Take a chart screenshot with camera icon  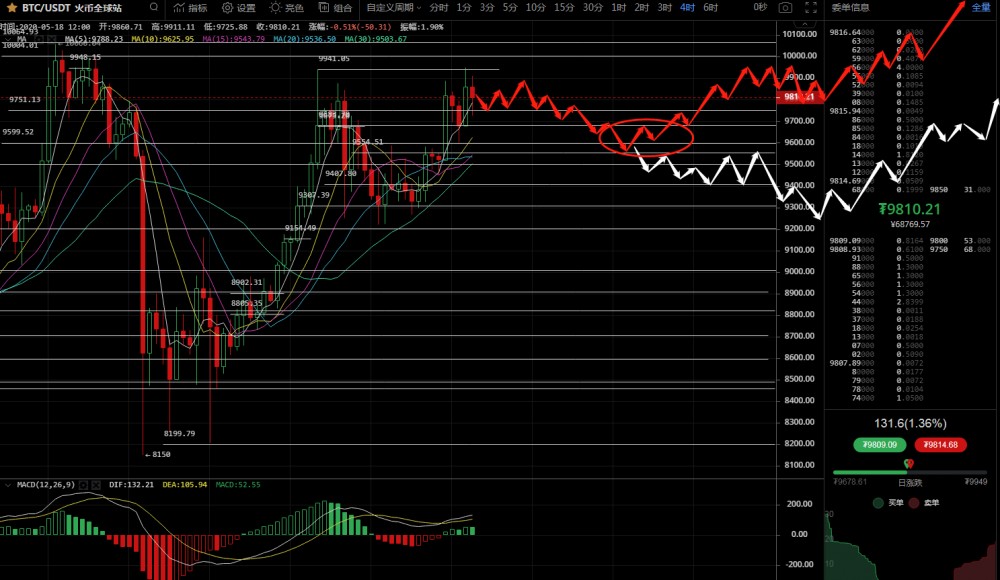[786, 7]
